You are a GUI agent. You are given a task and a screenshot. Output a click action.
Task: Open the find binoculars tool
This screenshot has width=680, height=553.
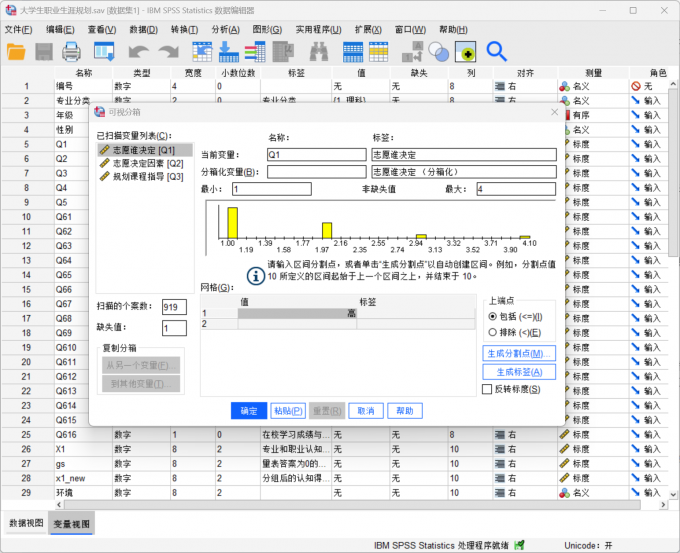[x=319, y=52]
